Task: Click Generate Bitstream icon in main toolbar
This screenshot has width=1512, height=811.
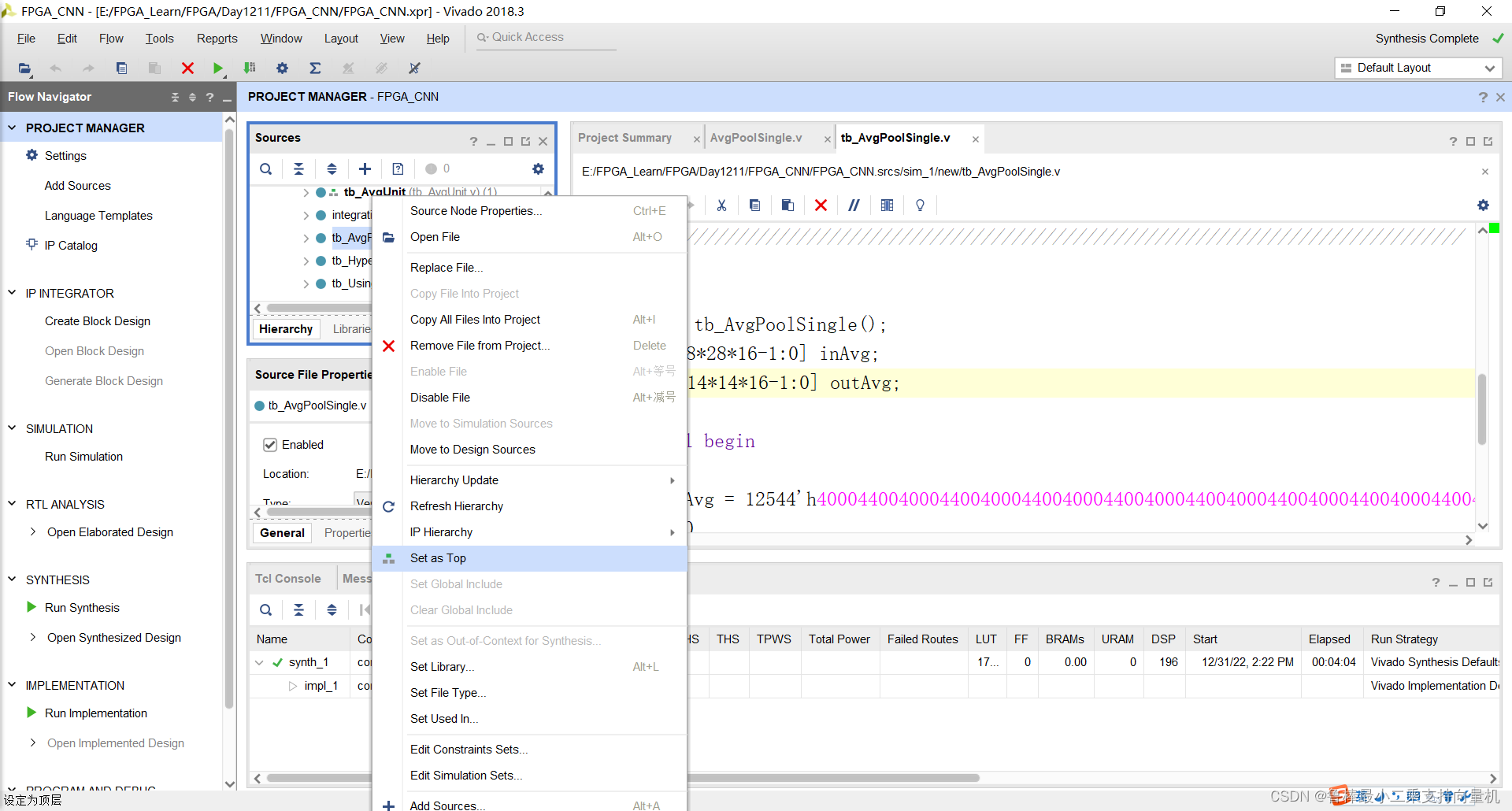Action: [250, 69]
